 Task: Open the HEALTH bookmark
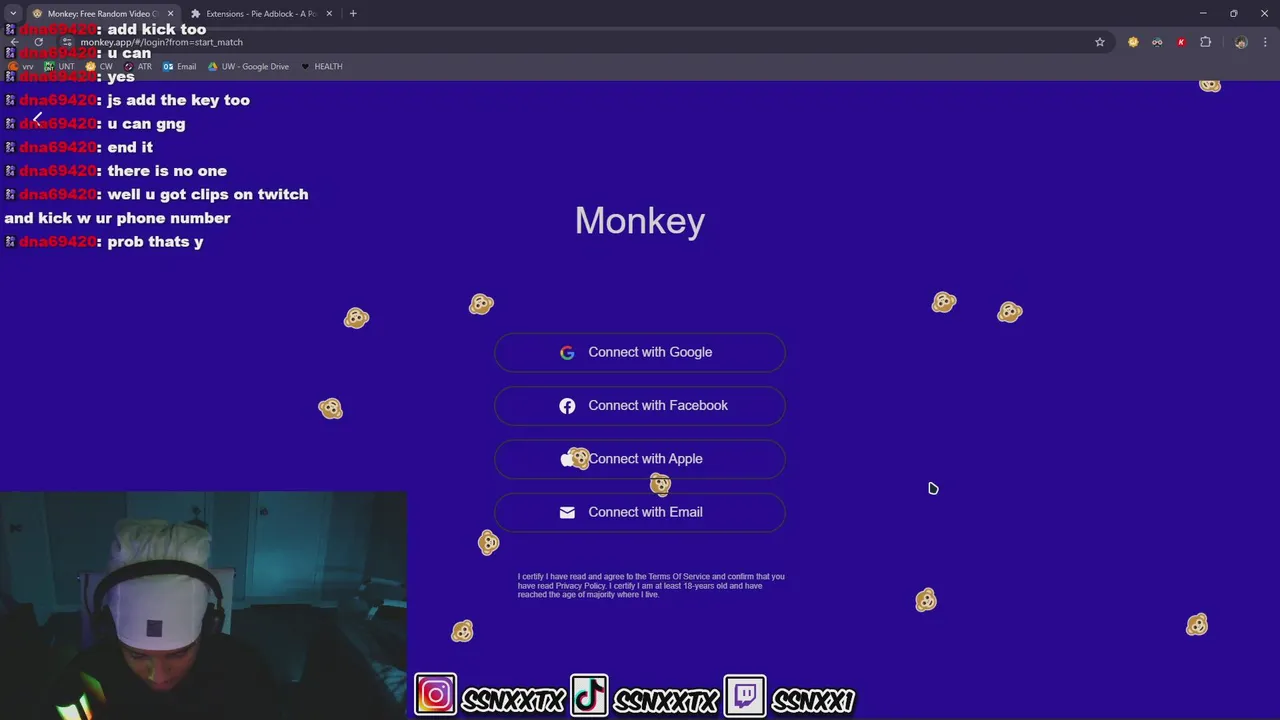tap(321, 67)
